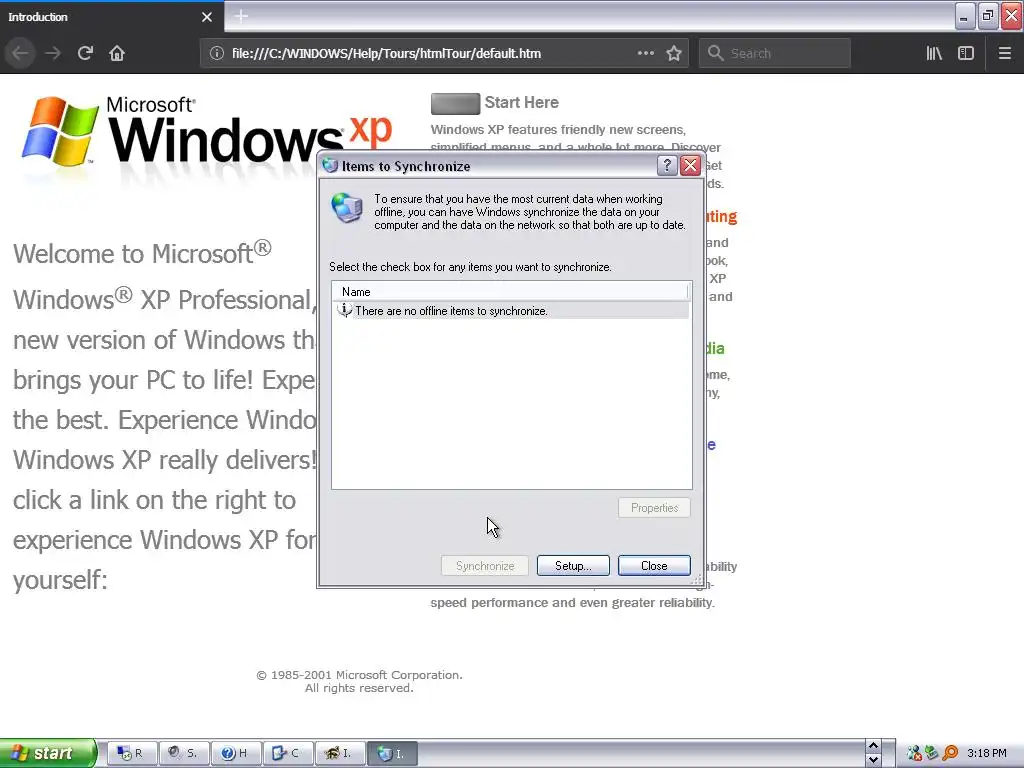
Task: Click the orange magnifier tray icon
Action: (950, 753)
